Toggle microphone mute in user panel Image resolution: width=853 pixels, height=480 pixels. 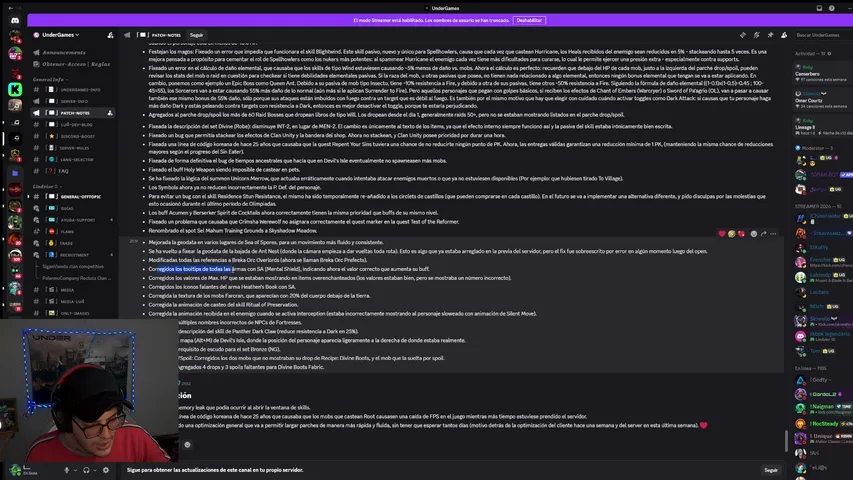66,470
